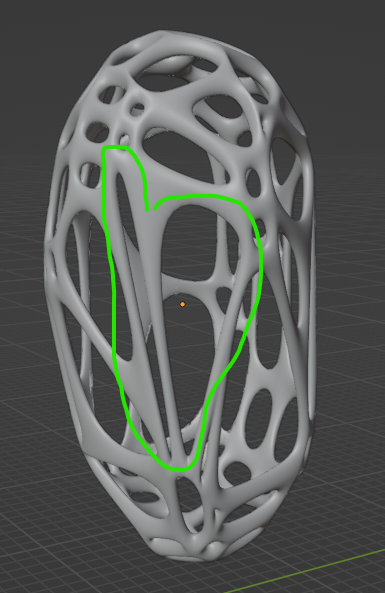Click the small round hole at upper left
The width and height of the screenshot is (385, 593).
click(136, 110)
